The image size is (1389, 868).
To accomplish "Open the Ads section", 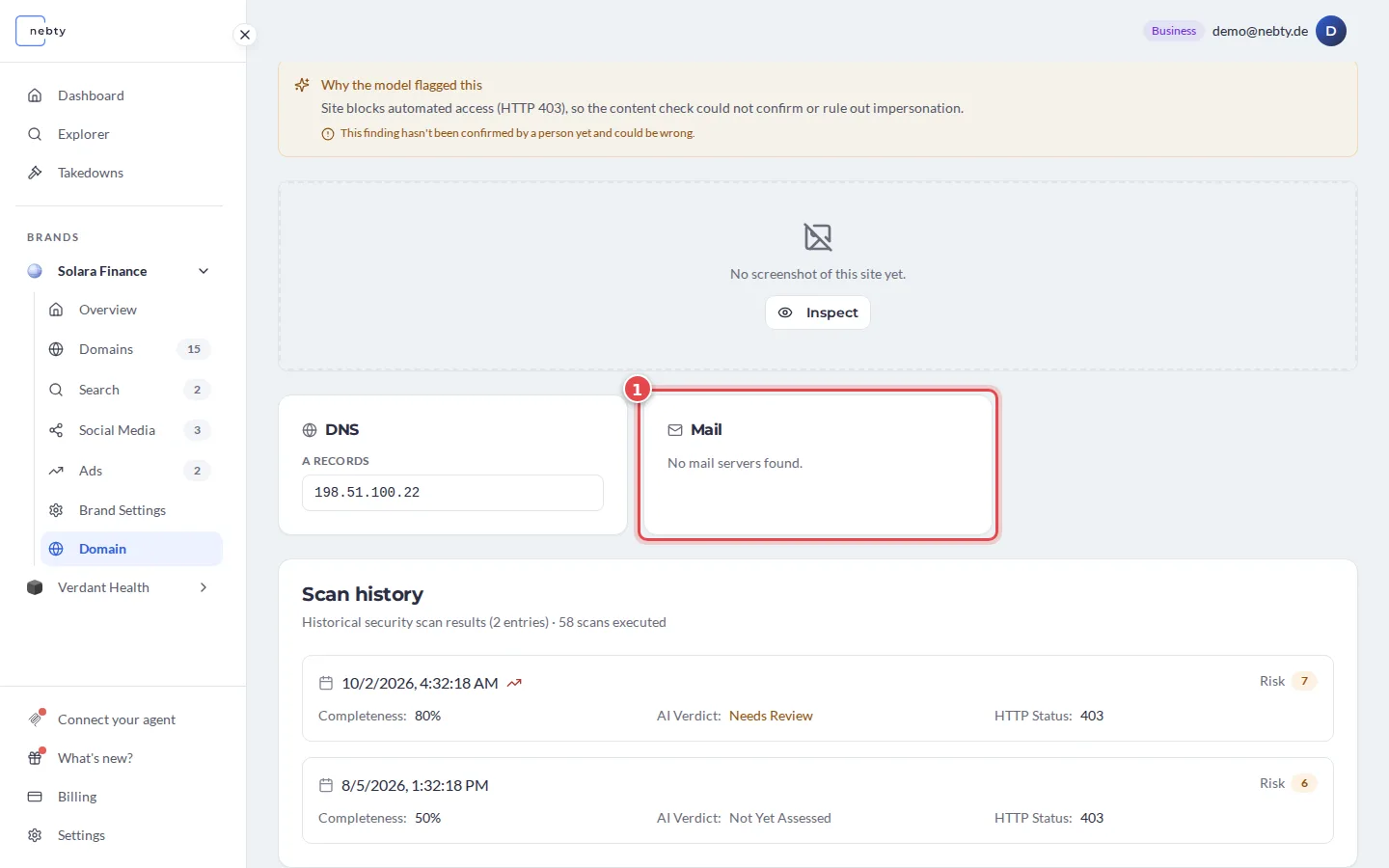I will tap(131, 471).
